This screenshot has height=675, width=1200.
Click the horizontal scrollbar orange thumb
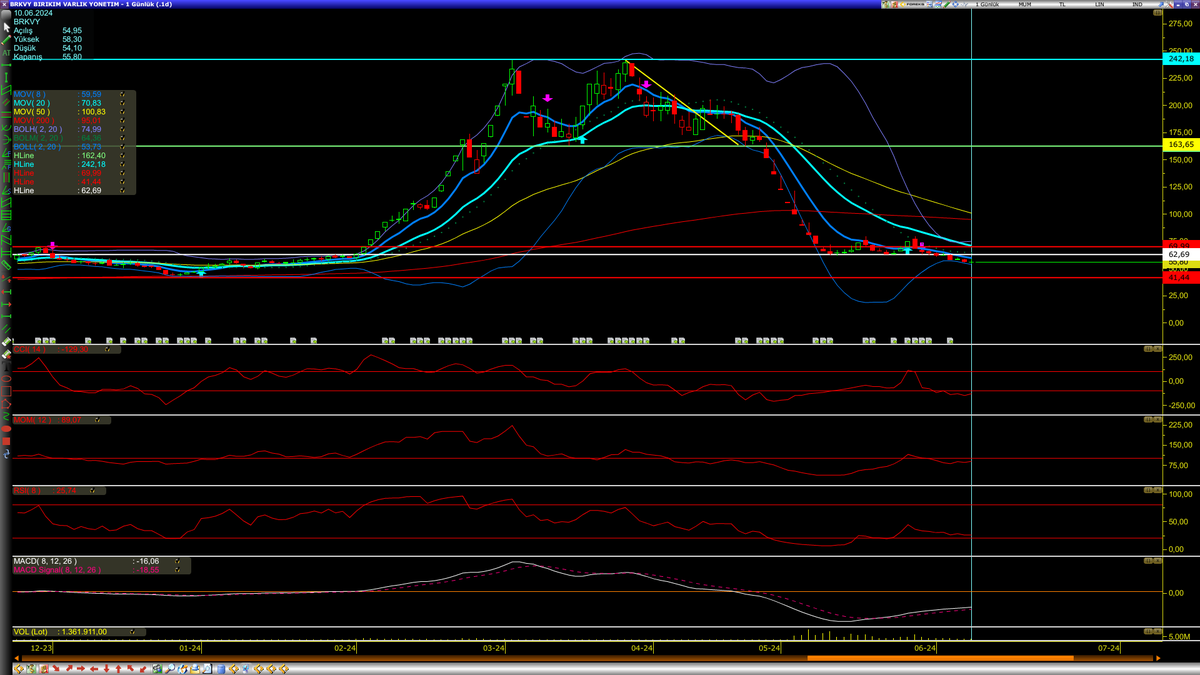[x=940, y=658]
